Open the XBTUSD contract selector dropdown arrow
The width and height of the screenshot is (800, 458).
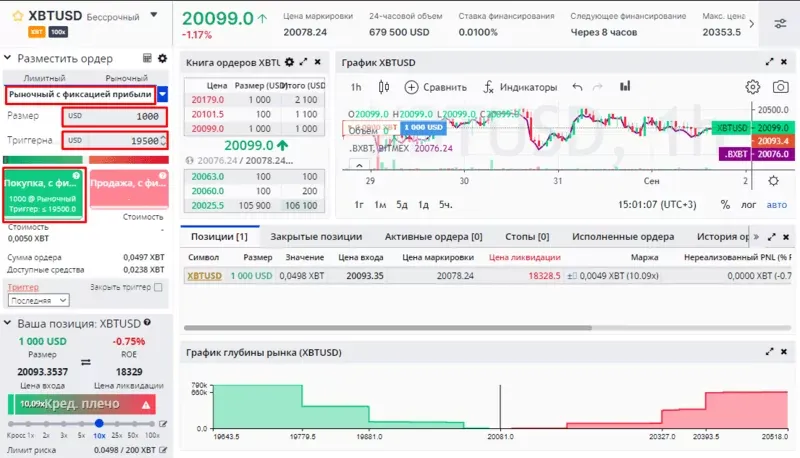tap(154, 15)
